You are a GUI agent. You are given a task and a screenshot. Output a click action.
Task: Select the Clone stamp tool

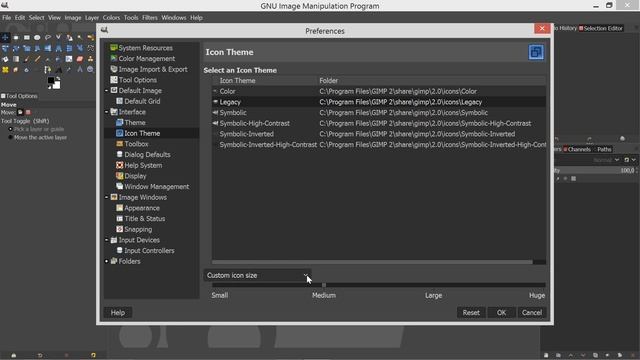click(x=90, y=59)
